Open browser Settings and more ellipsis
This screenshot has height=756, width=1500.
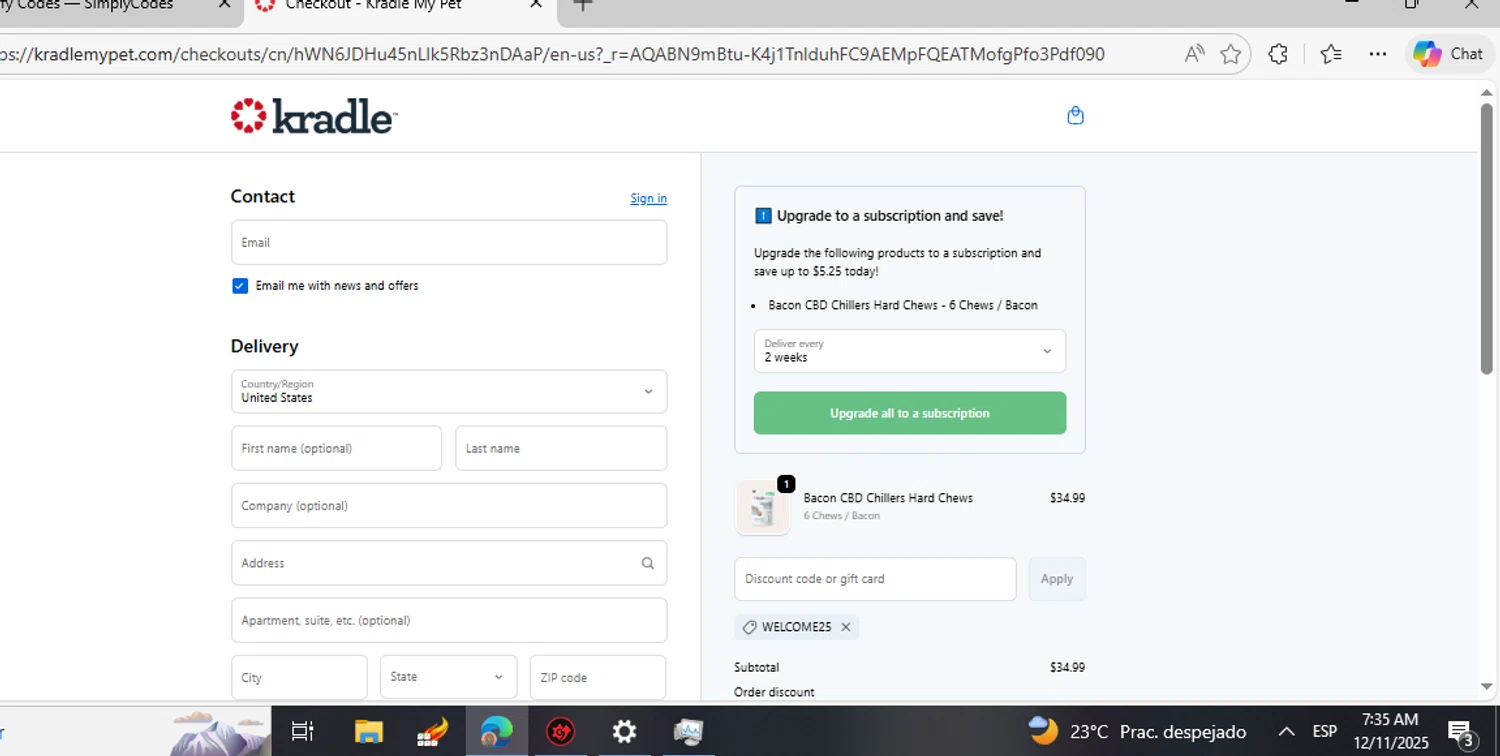1378,54
